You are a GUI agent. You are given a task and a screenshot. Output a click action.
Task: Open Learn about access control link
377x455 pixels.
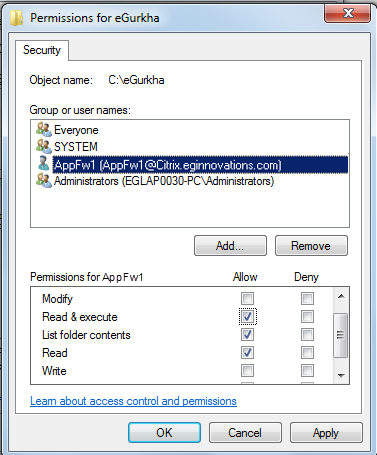click(x=133, y=401)
